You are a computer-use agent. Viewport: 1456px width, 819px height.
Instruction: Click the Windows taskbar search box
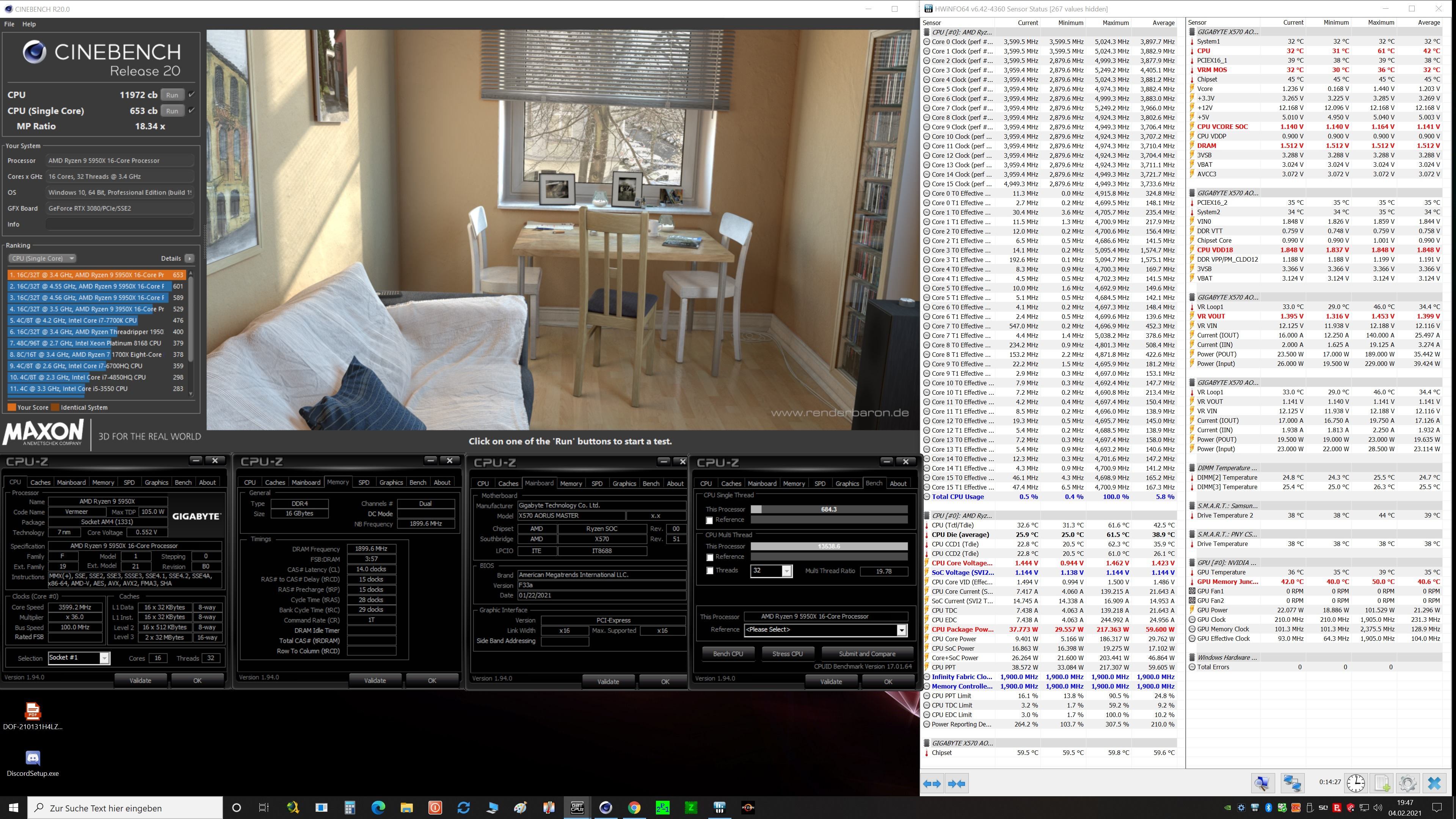(x=126, y=808)
